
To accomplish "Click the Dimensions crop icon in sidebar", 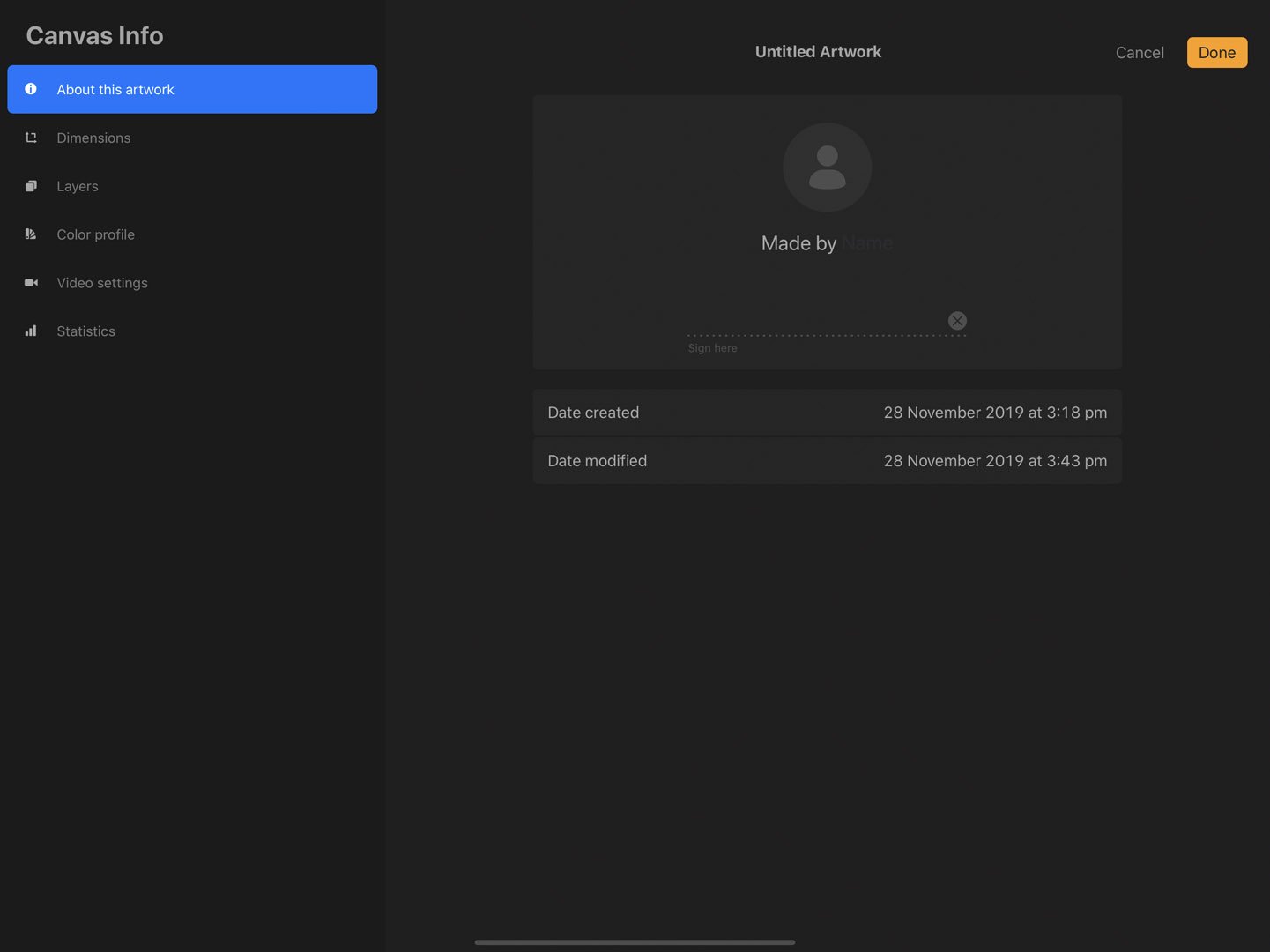I will coord(31,138).
